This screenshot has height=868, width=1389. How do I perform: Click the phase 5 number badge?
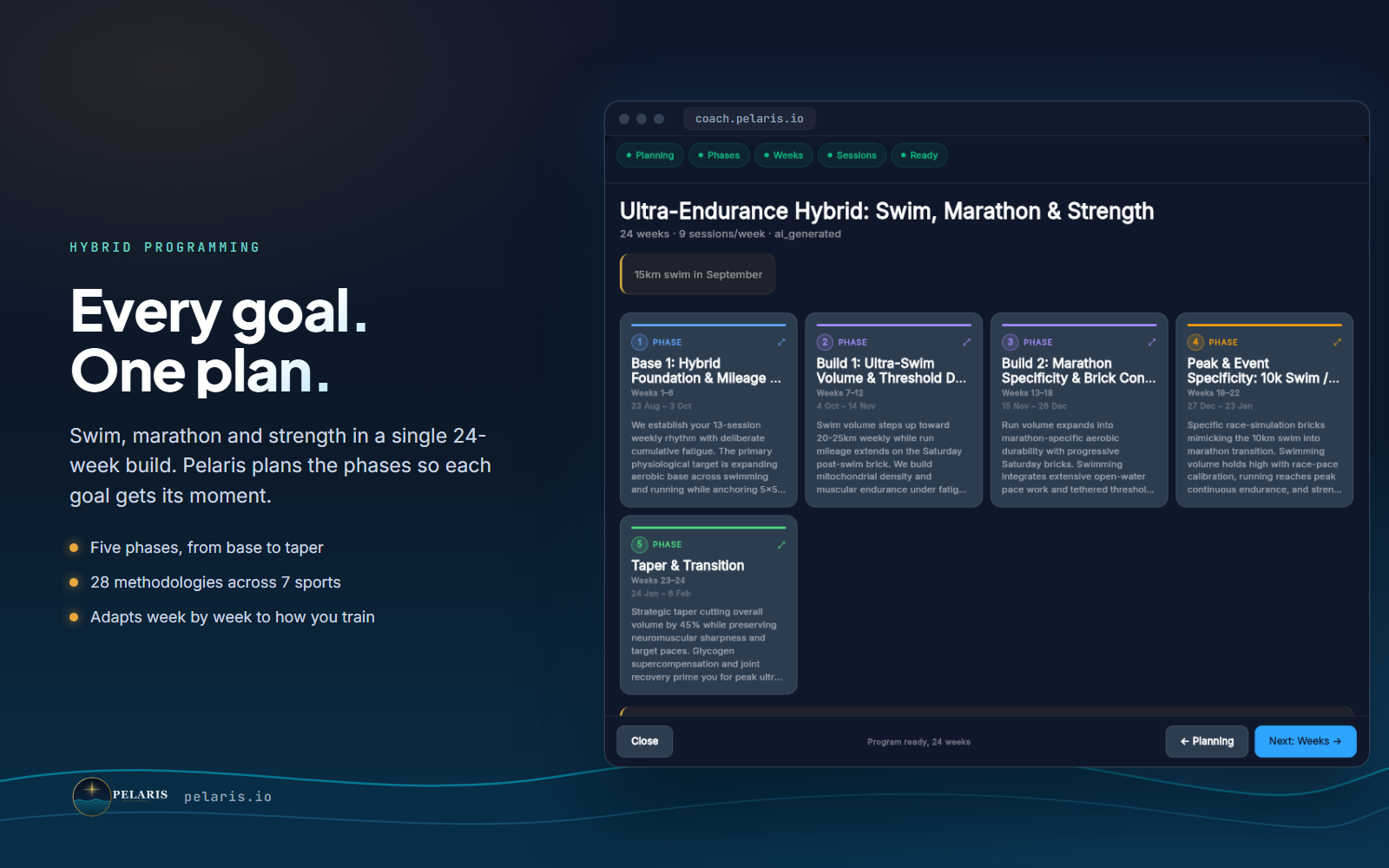[640, 544]
